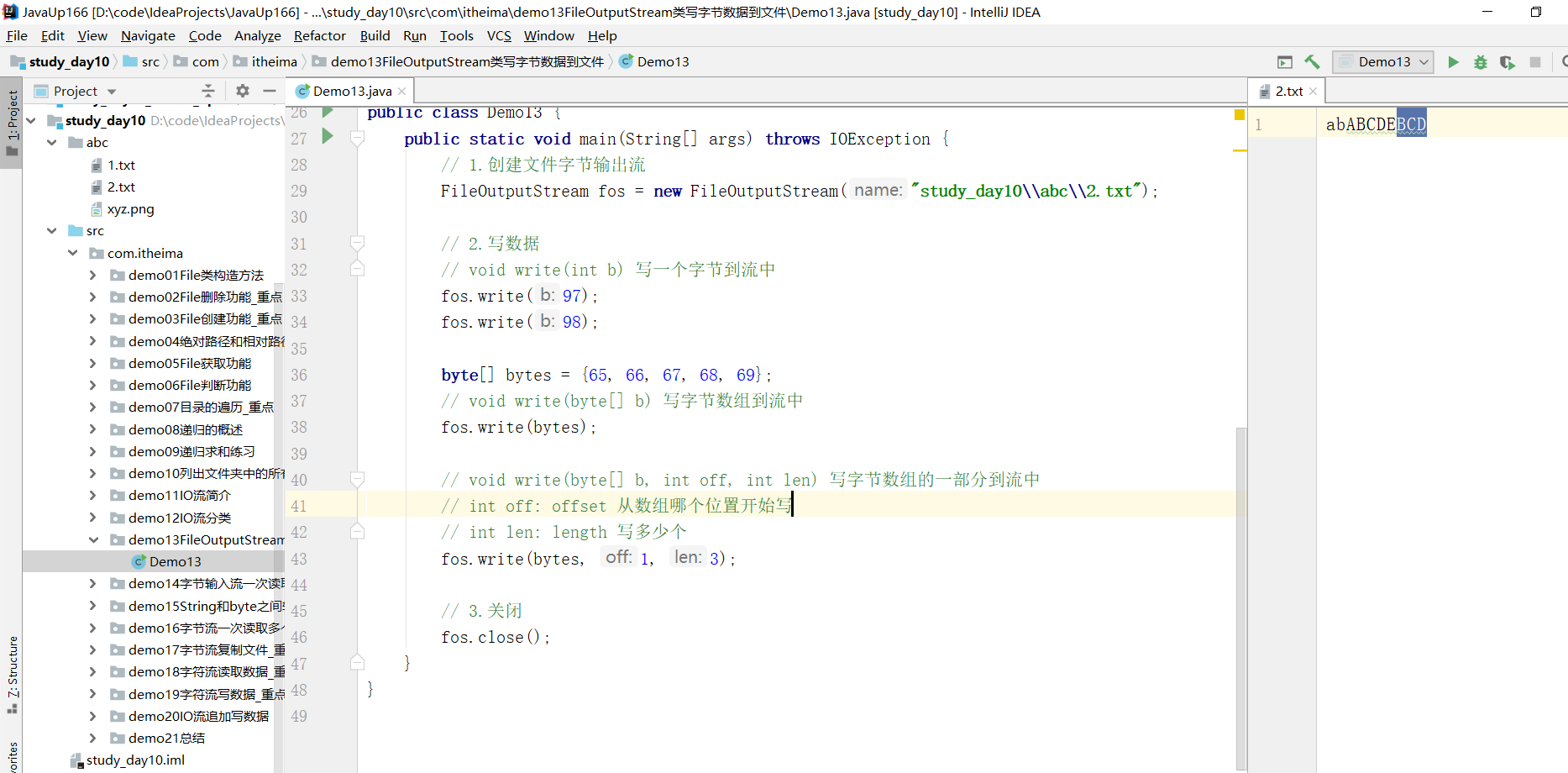The width and height of the screenshot is (1568, 773).
Task: Click run gutter arrow at line 27
Action: (x=328, y=136)
